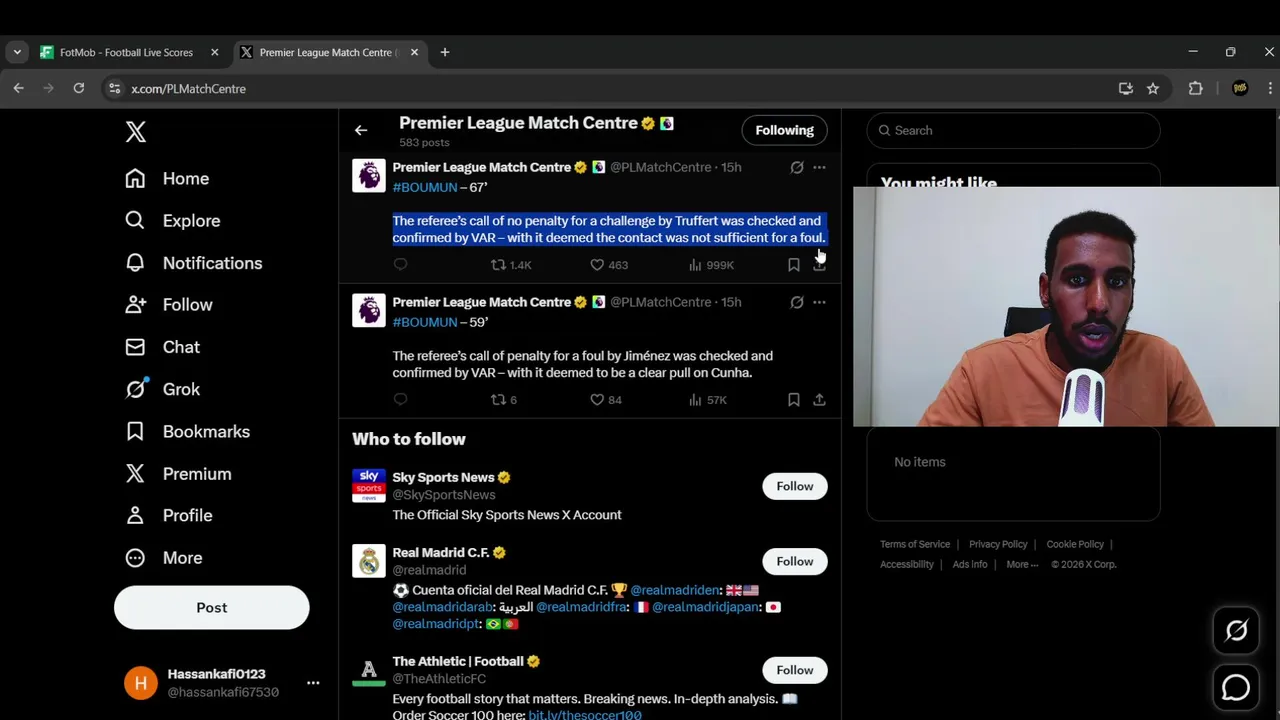1280x720 pixels.
Task: Click #BOUMUN hashtag in the 59' post
Action: coord(425,322)
